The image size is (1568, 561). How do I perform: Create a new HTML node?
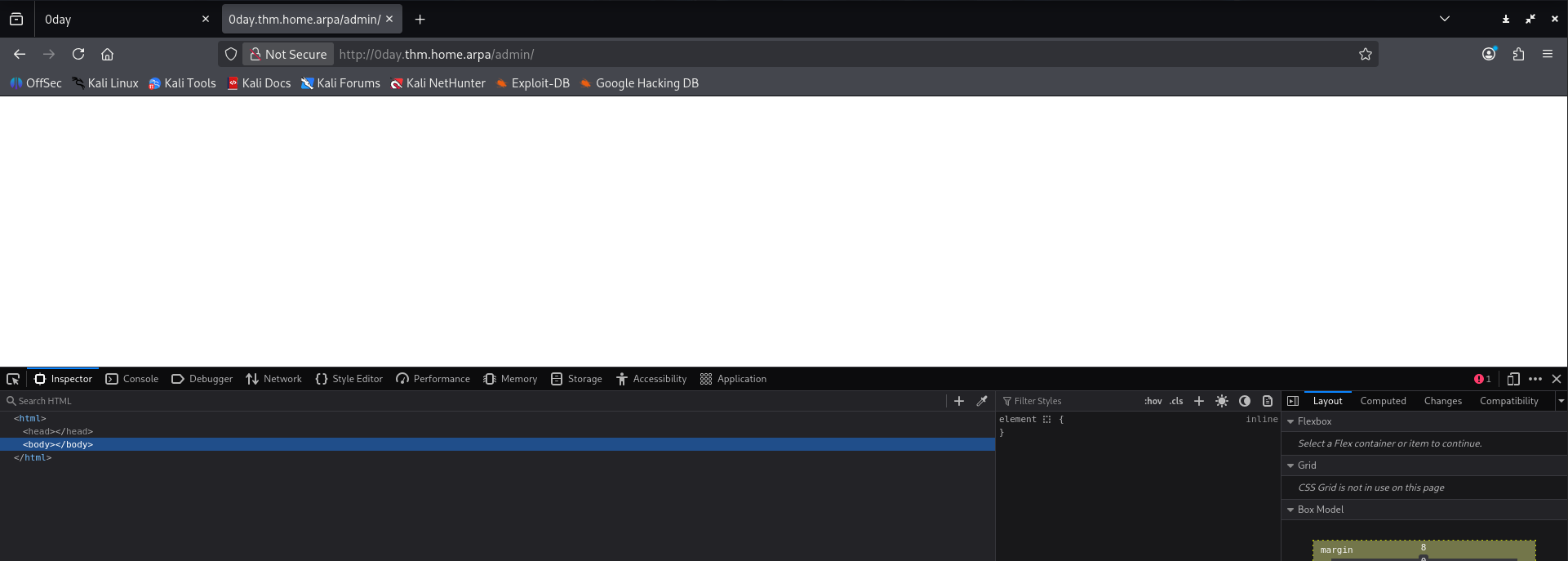[959, 401]
